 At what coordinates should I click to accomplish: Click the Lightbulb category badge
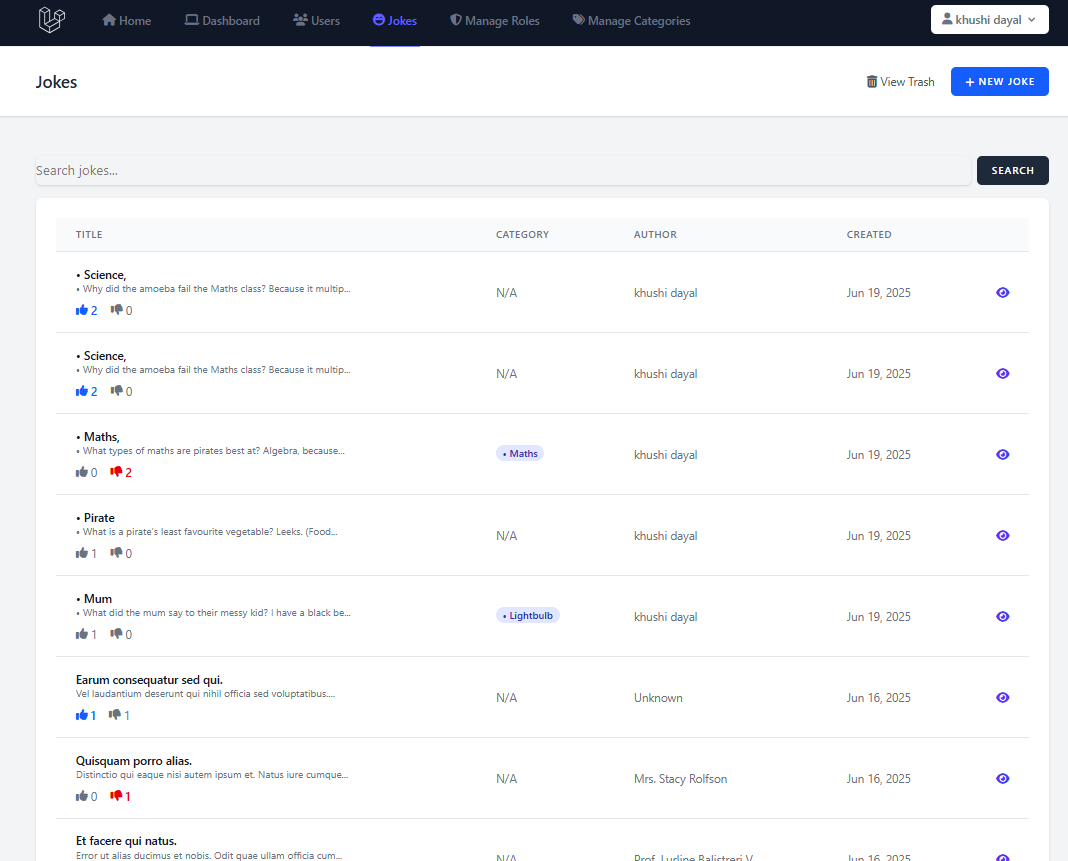pos(528,616)
